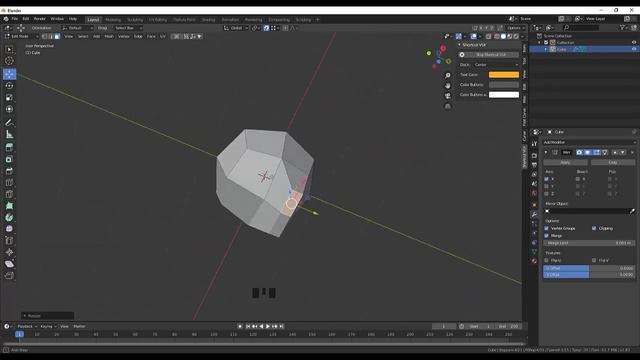Open Modifier properties wrench tab
Screen dimensions: 640x360
tap(534, 214)
